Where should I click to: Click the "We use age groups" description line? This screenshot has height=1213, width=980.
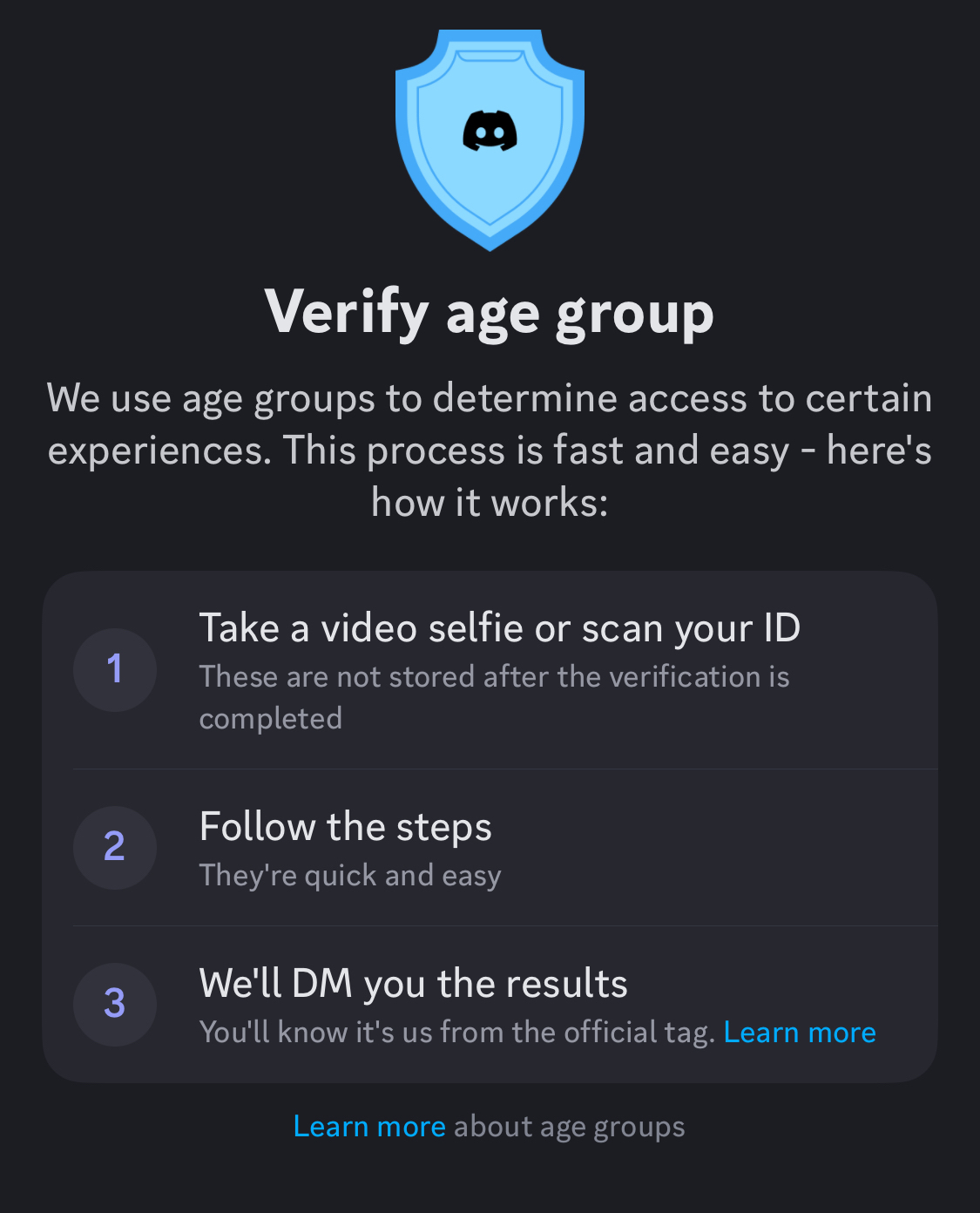[x=490, y=399]
